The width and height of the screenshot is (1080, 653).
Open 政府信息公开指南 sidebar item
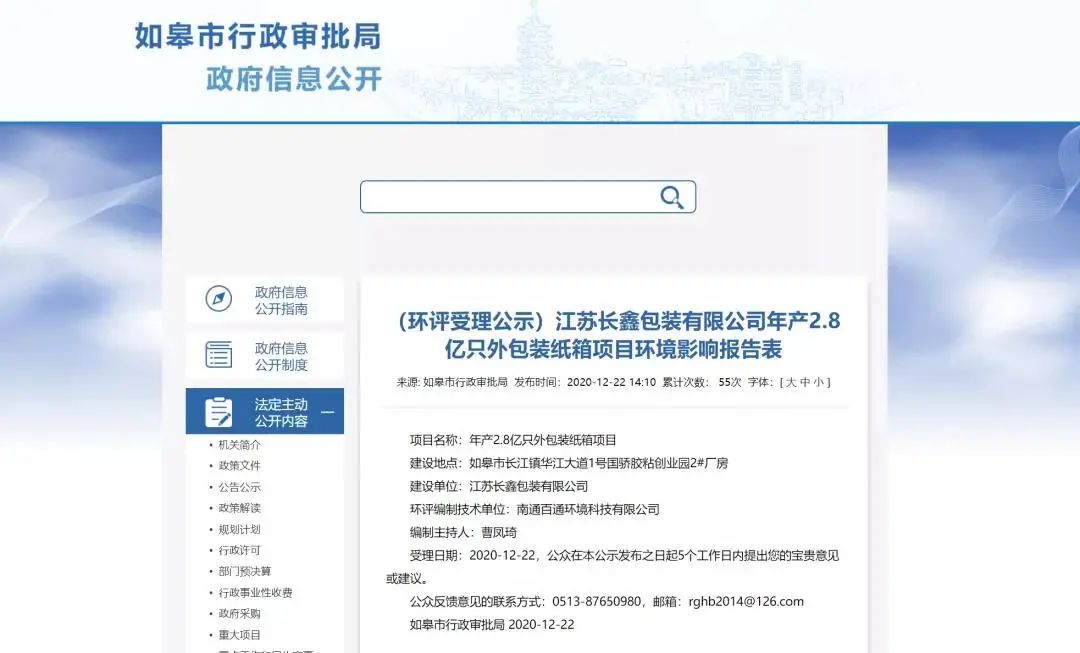point(264,300)
